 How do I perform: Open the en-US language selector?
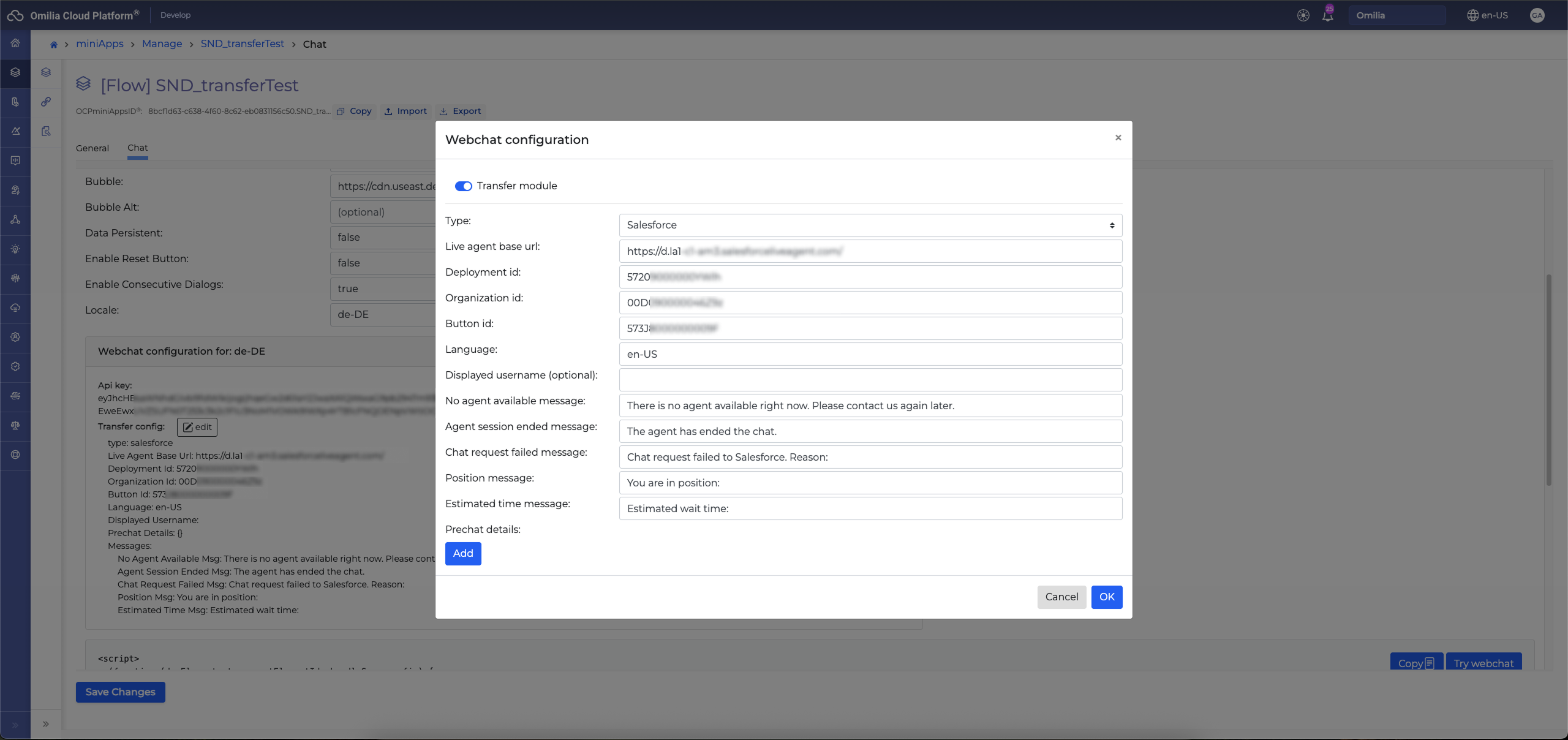(1487, 15)
